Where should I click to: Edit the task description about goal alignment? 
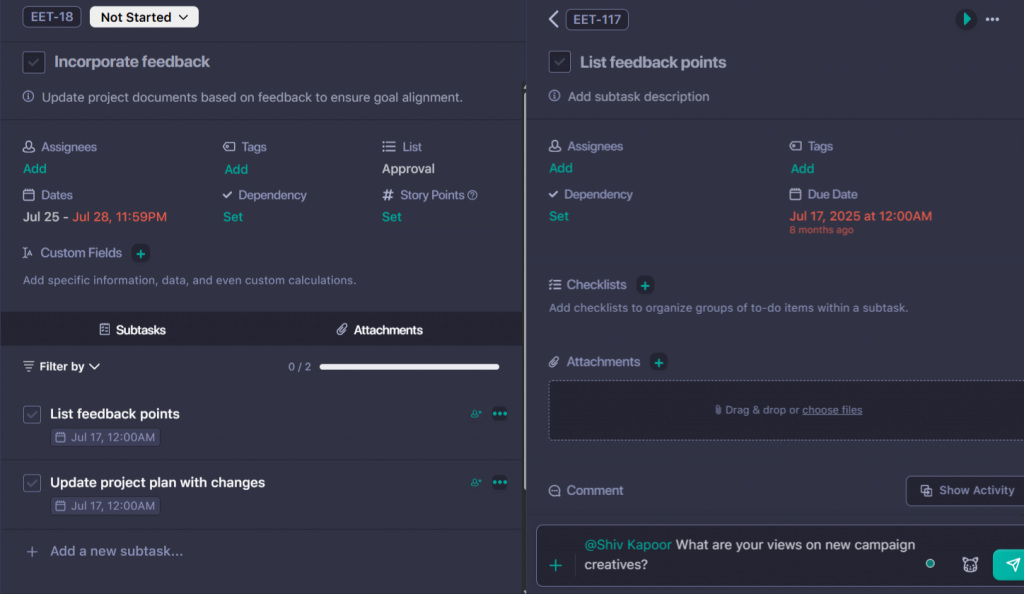(252, 97)
